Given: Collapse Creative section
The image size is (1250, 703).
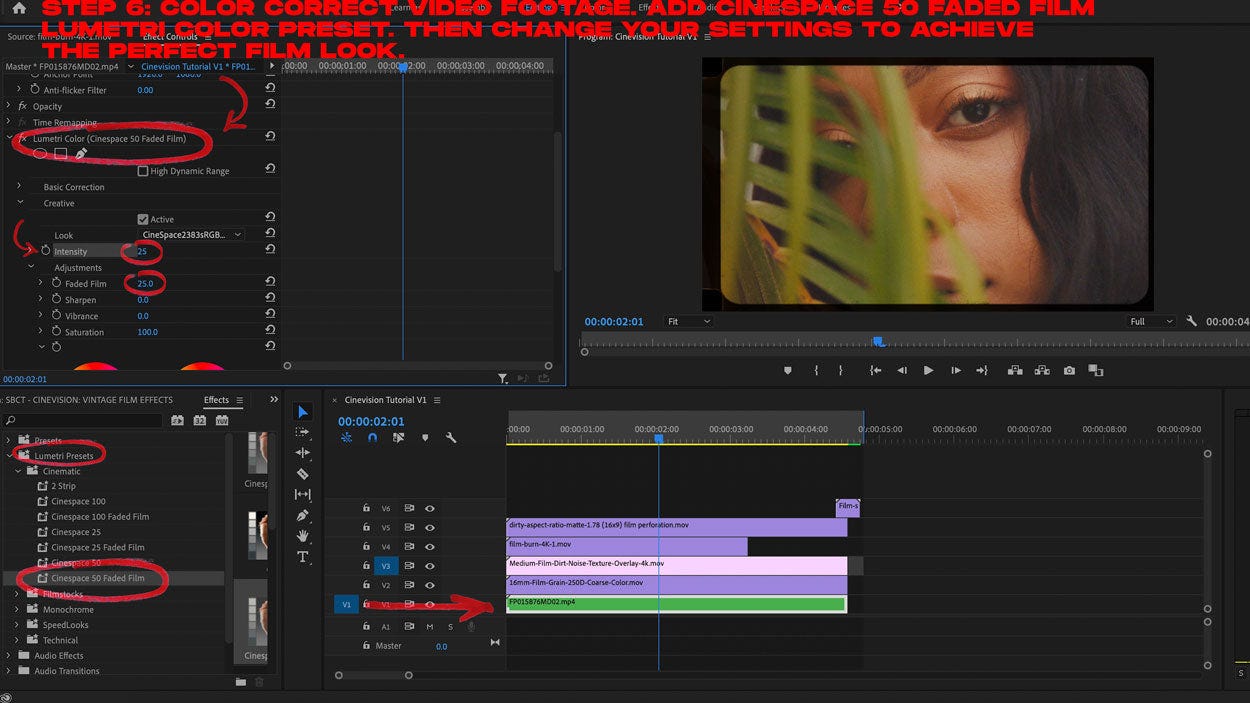Looking at the screenshot, I should (20, 203).
